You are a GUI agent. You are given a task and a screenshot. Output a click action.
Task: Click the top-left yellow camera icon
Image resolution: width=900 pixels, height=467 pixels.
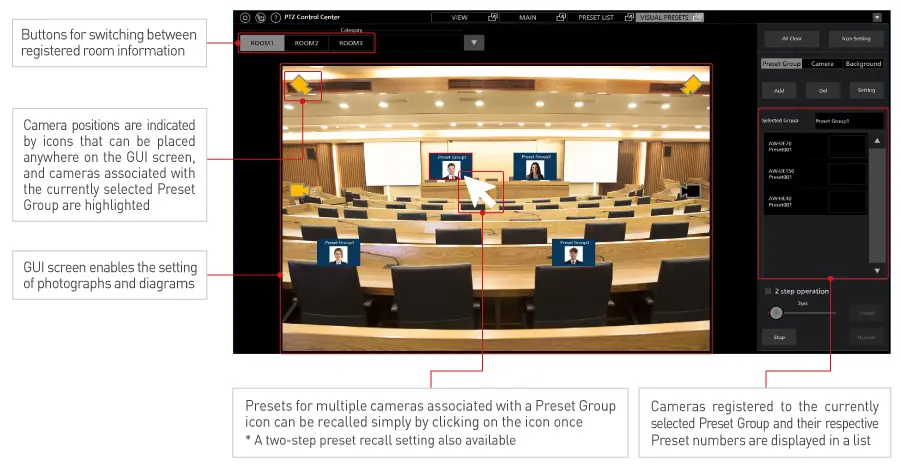(x=301, y=87)
